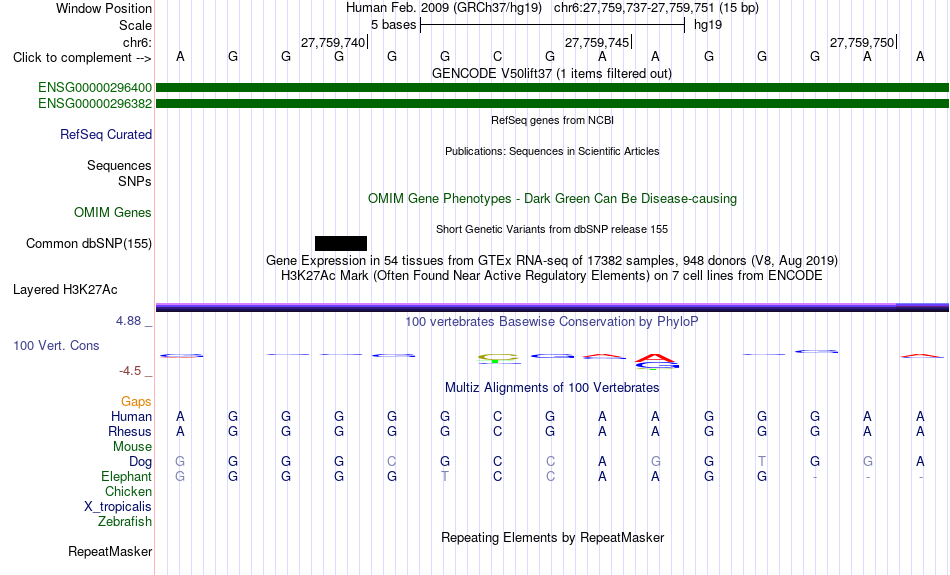This screenshot has height=575, width=950.
Task: Click position marker 27,759,750
Action: (x=862, y=42)
